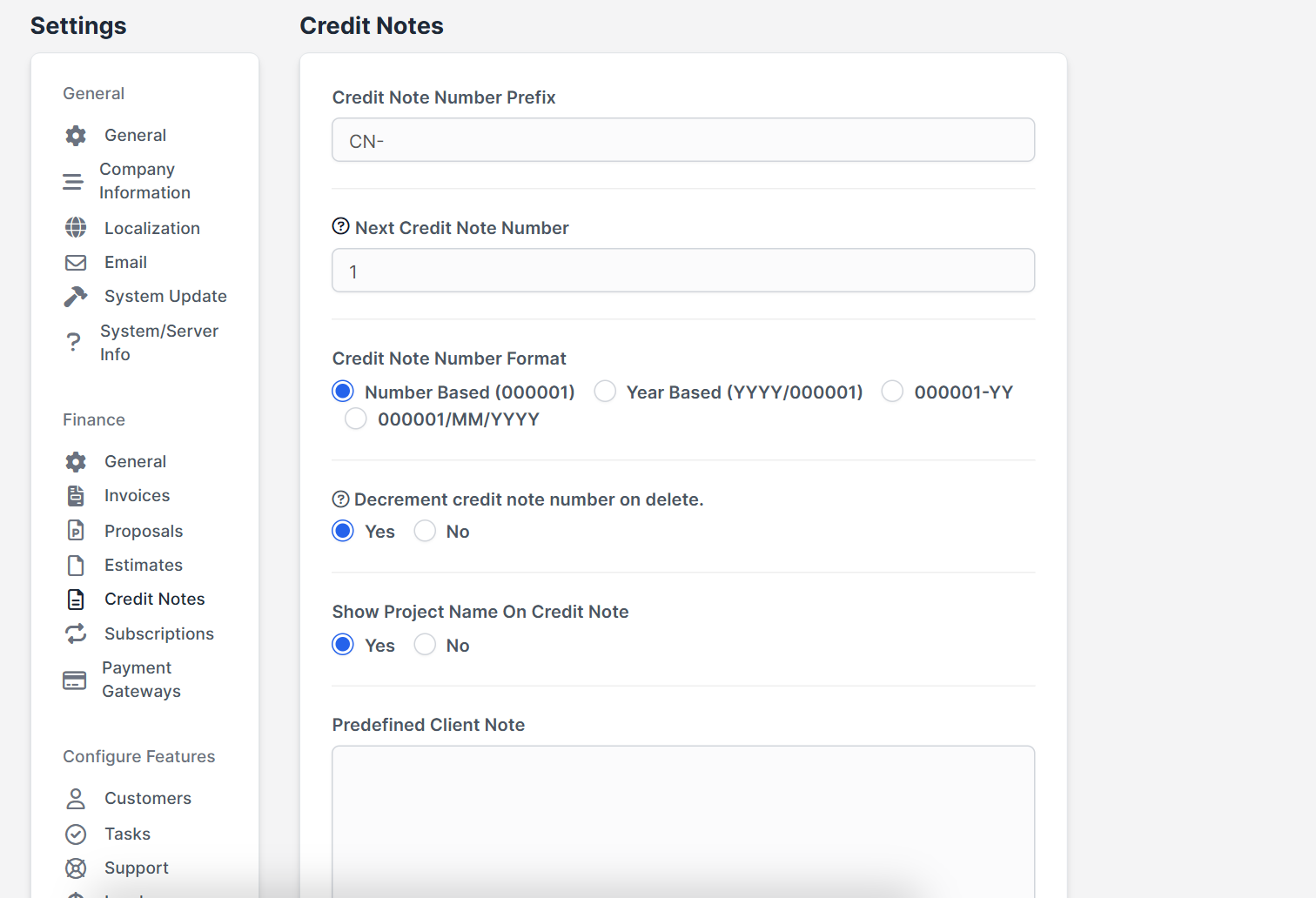
Task: Click the help icon beside Next Credit Note Number
Action: (x=341, y=226)
